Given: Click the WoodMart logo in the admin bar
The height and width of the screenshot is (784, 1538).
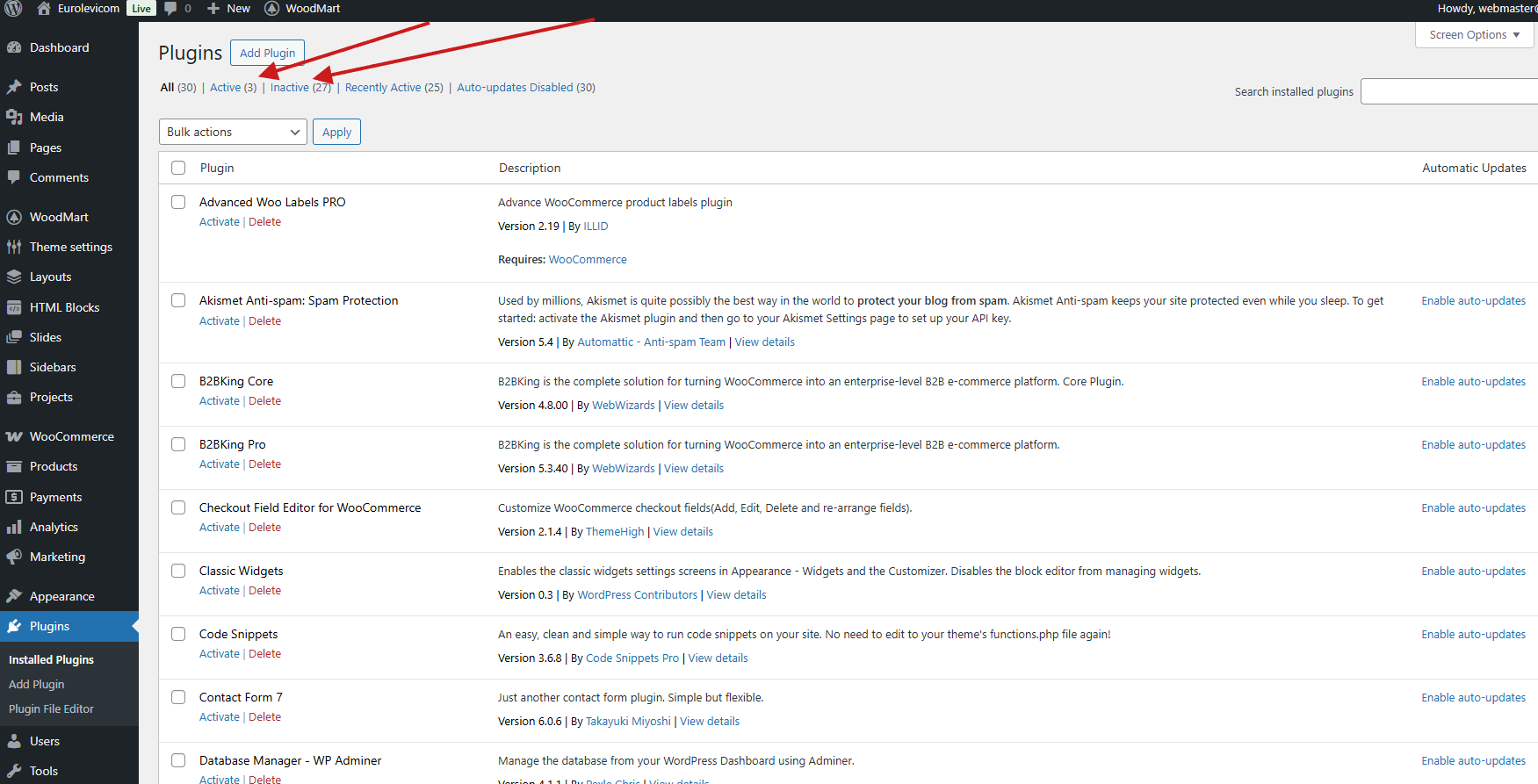Looking at the screenshot, I should [272, 9].
